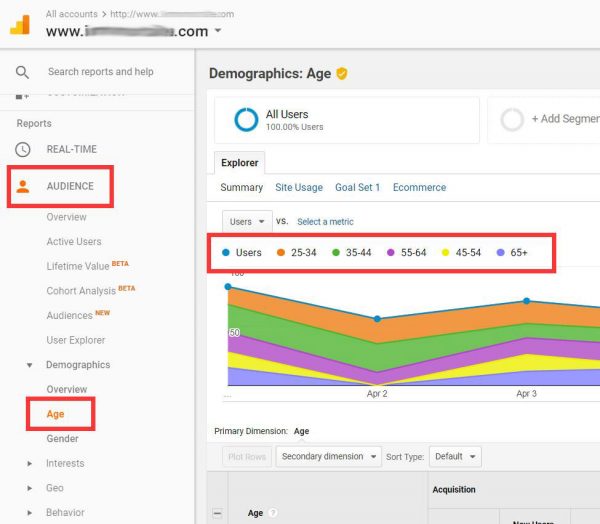Open Gender report in sidebar
The image size is (600, 524).
pyautogui.click(x=62, y=438)
